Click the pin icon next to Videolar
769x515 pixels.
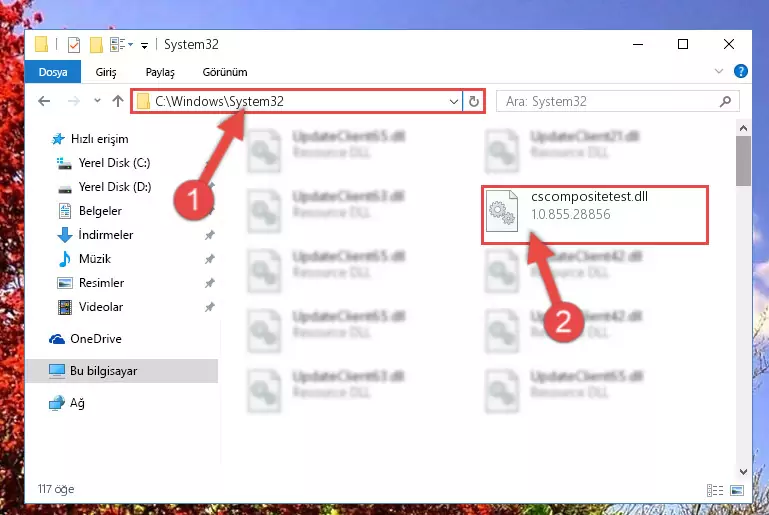210,307
